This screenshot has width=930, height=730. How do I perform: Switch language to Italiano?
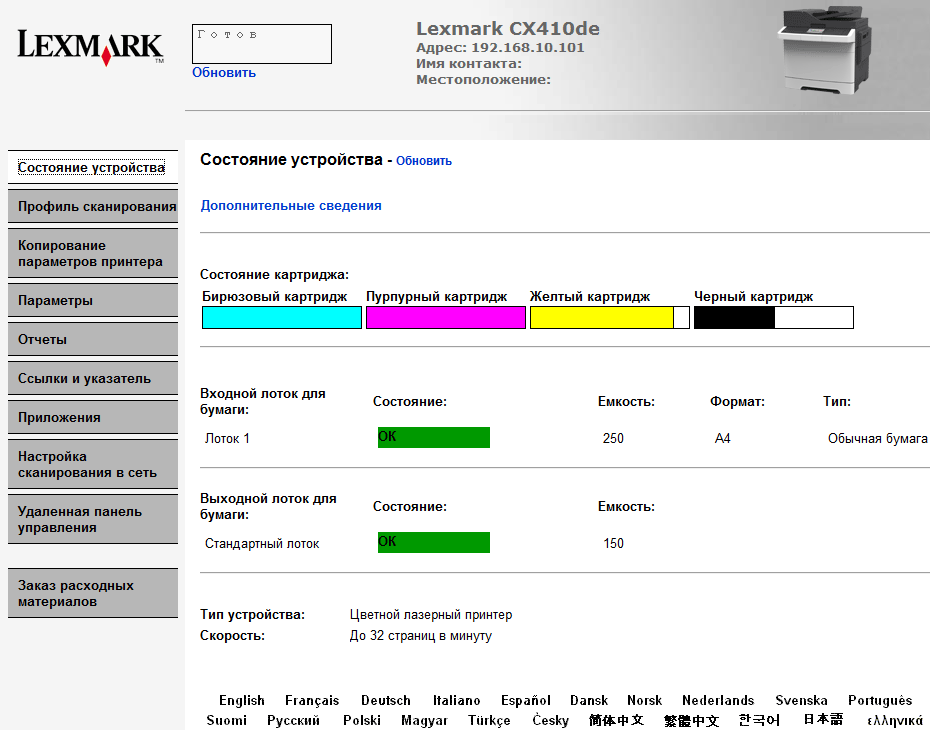click(x=456, y=700)
